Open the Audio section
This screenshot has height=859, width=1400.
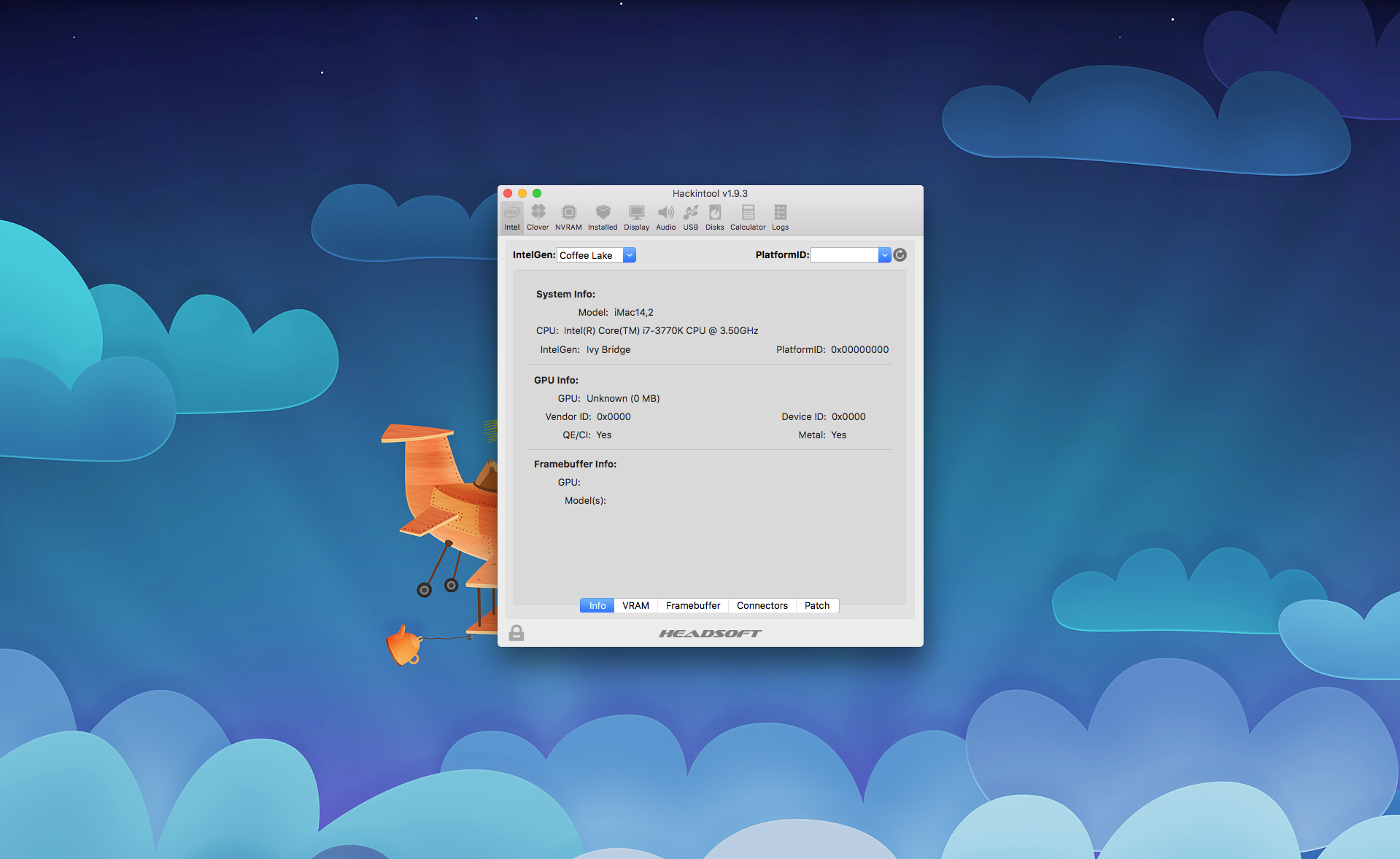point(665,217)
